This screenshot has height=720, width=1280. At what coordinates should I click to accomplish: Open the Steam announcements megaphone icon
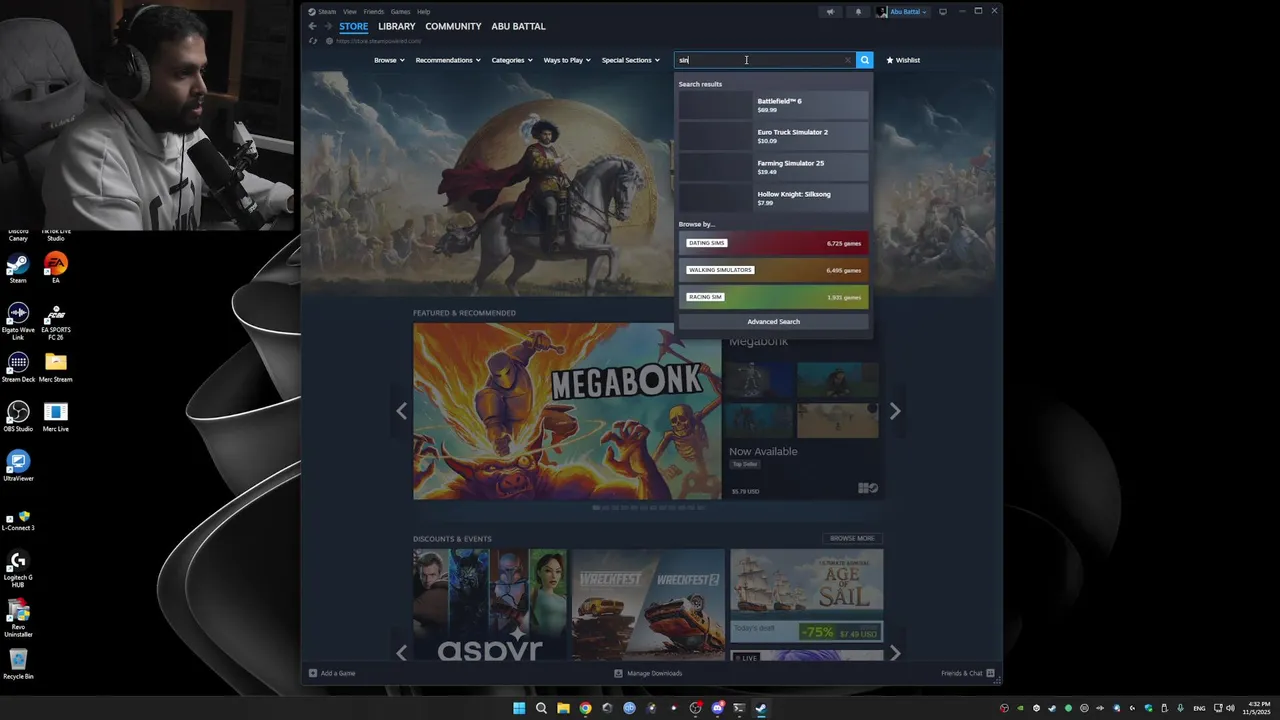coord(829,12)
